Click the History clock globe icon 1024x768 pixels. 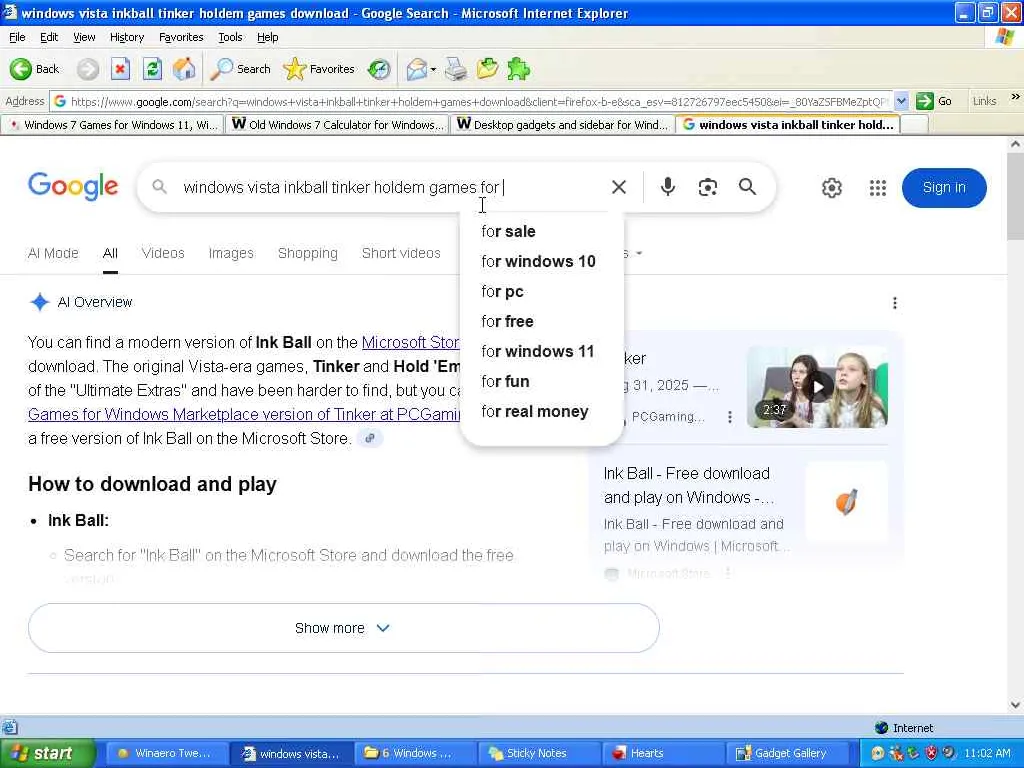tap(379, 69)
